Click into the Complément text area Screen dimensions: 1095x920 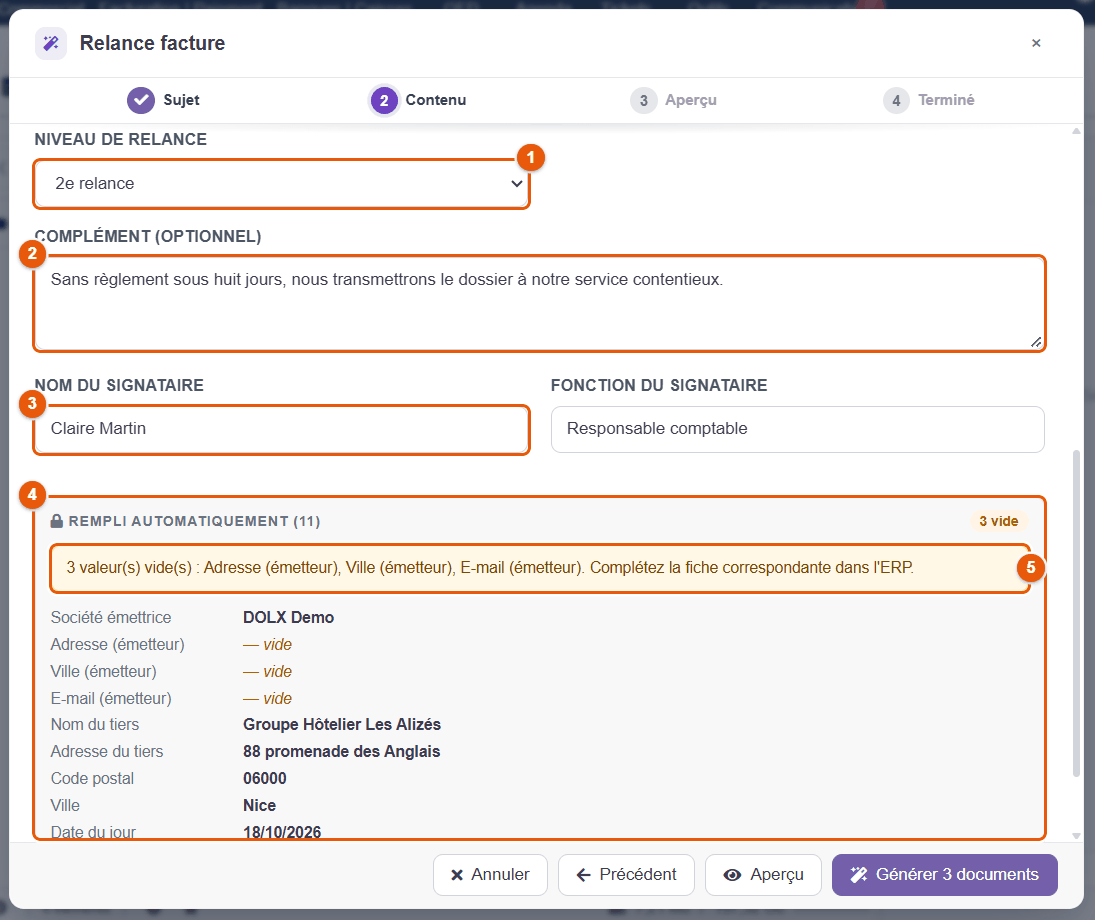coord(539,303)
